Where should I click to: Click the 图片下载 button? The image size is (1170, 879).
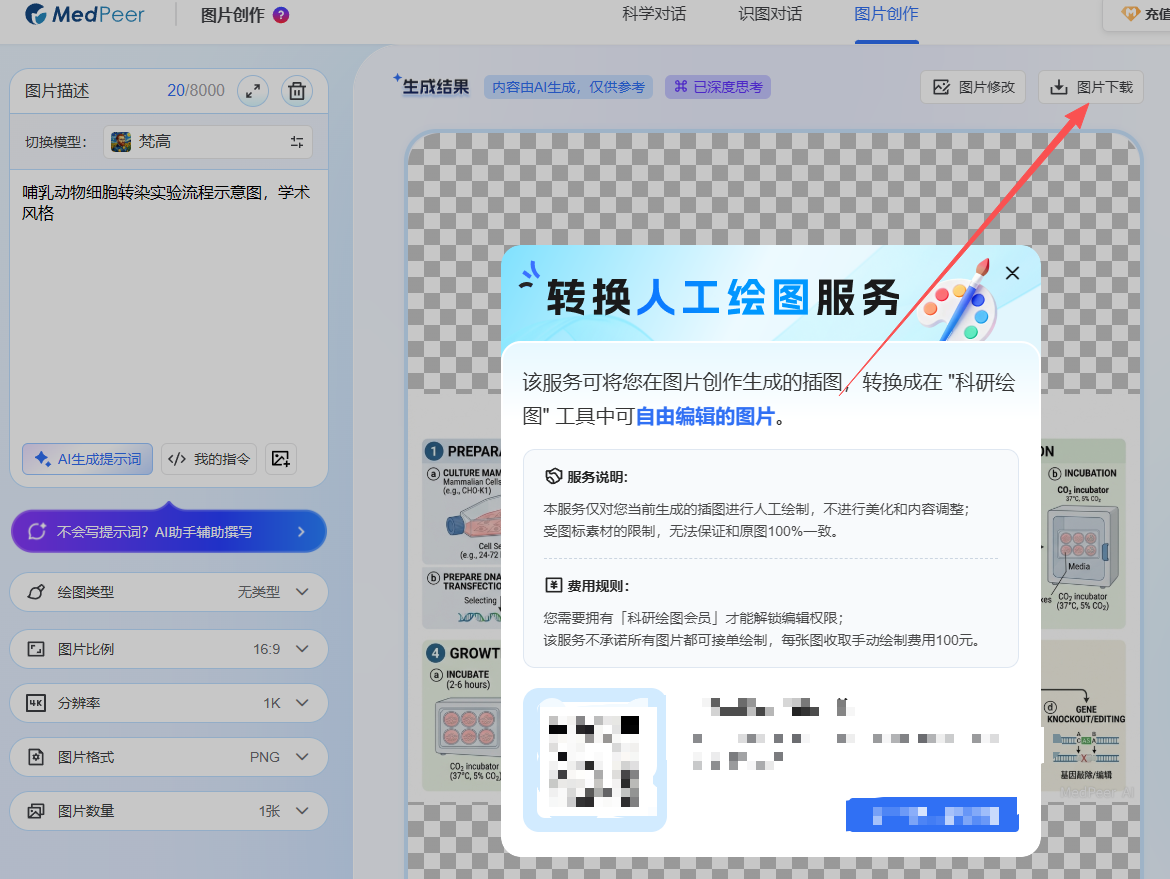pos(1091,87)
